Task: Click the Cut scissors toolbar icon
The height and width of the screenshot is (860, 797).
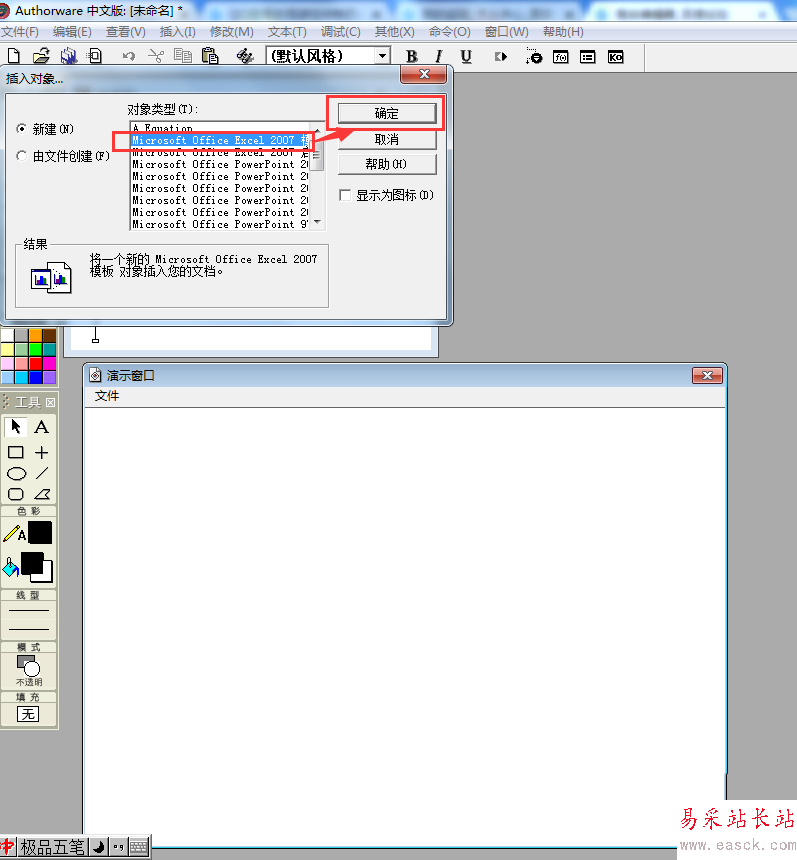Action: coord(156,56)
